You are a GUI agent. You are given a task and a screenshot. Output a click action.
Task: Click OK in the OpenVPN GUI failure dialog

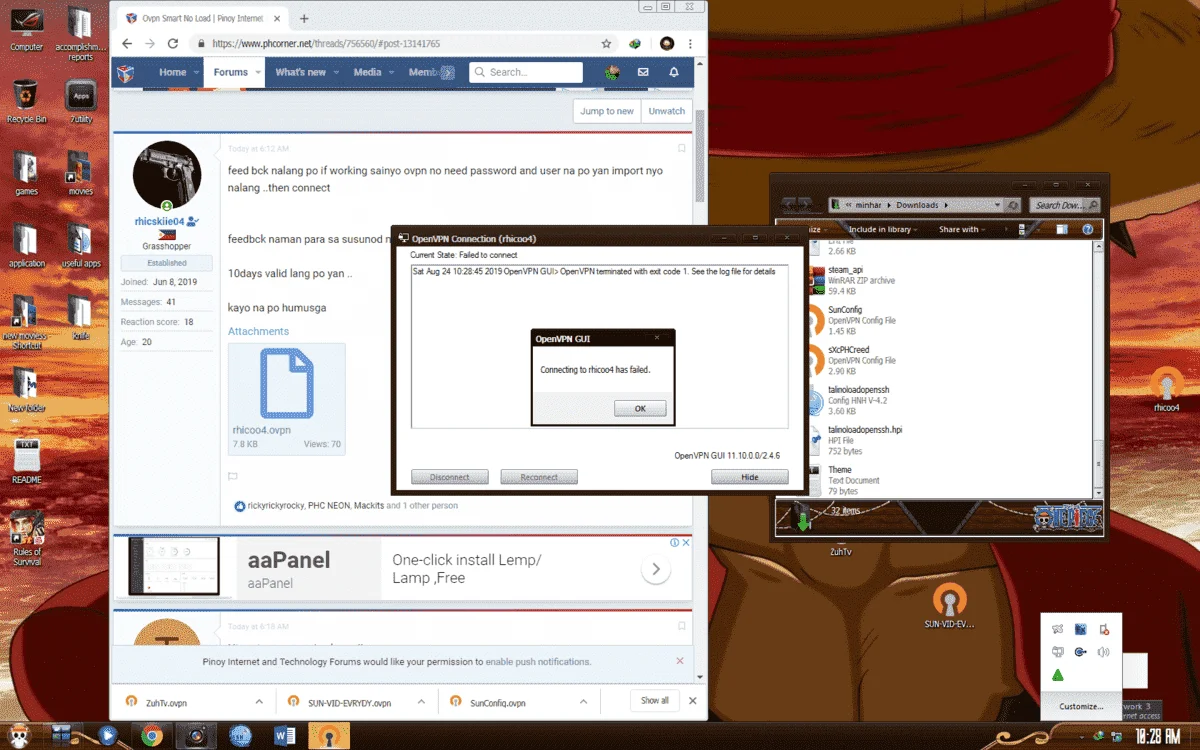640,408
